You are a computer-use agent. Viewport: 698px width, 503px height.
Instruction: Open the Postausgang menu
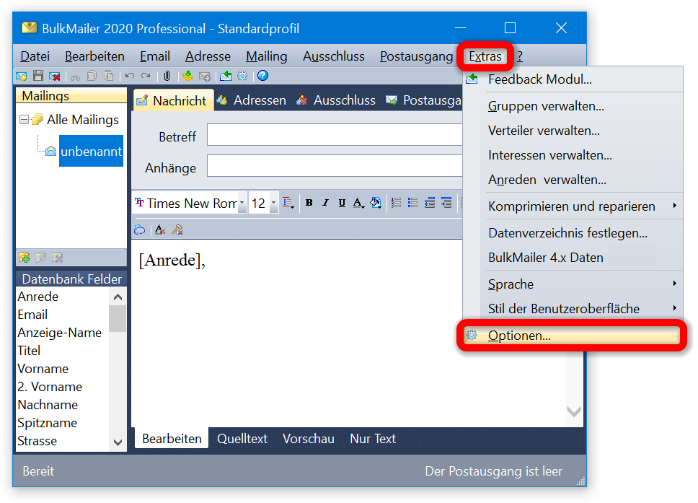416,57
